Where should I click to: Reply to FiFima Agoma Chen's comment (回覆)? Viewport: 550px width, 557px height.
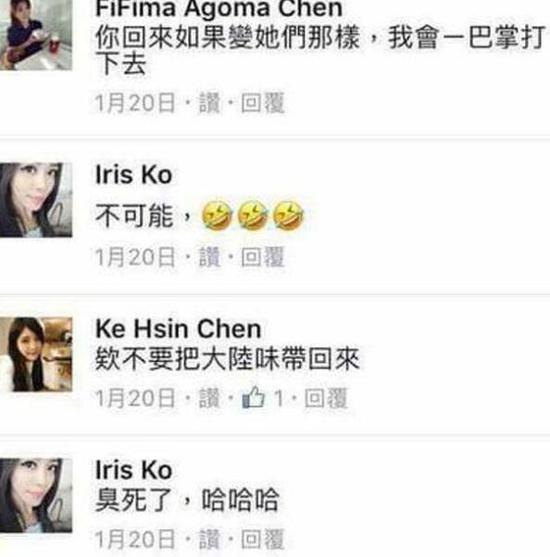(x=263, y=103)
